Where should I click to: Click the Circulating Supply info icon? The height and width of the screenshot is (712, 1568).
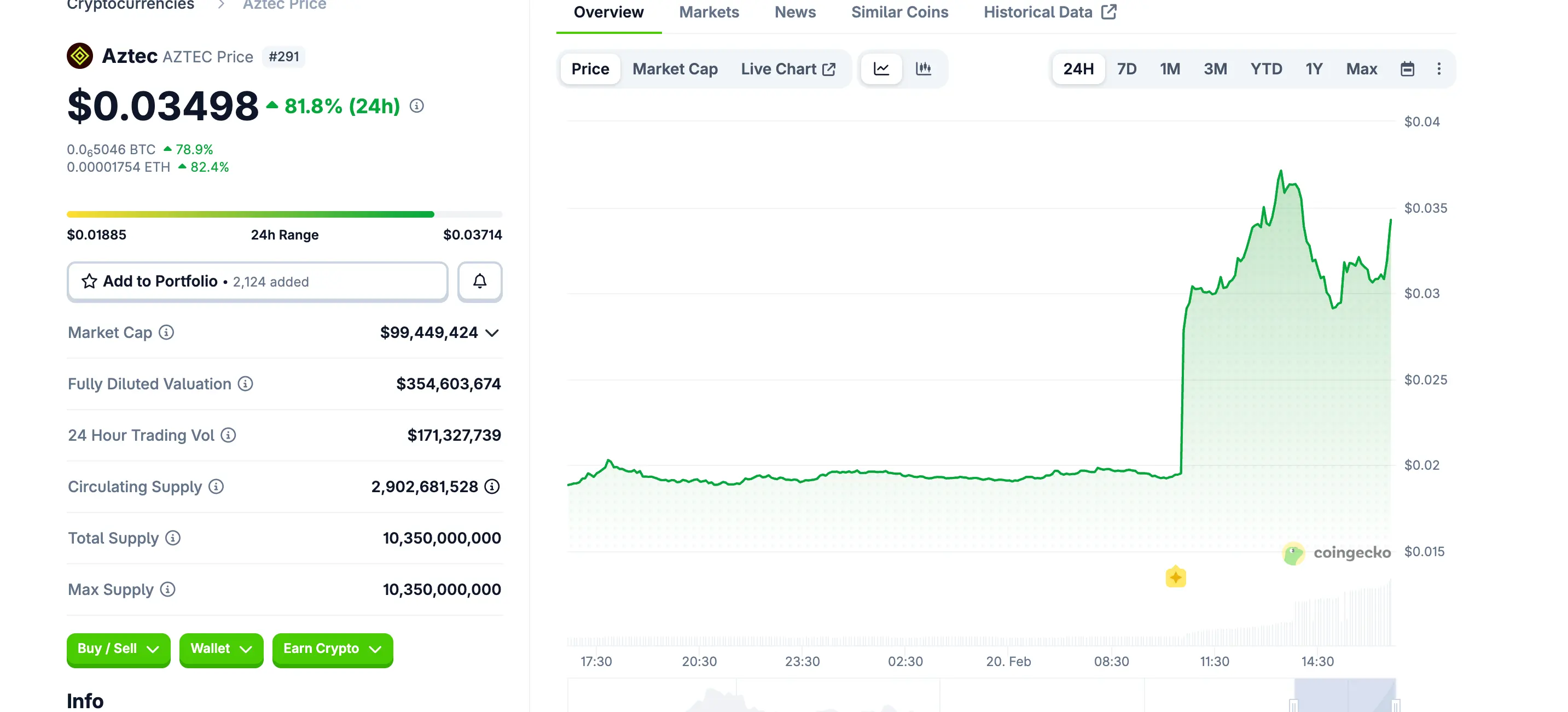point(216,487)
